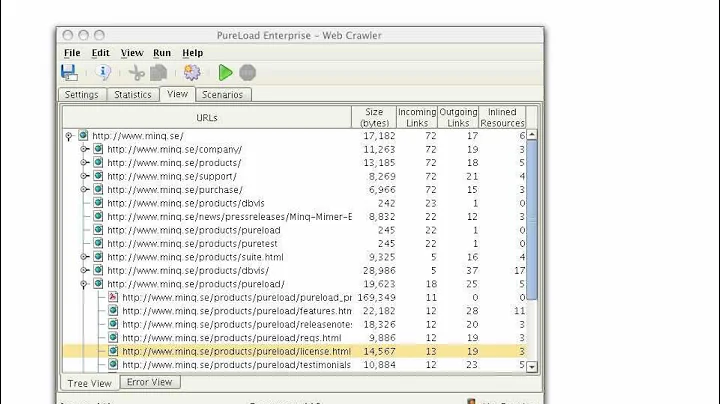This screenshot has width=720, height=404.
Task: Click the Inlined Resources column header
Action: pyautogui.click(x=502, y=118)
